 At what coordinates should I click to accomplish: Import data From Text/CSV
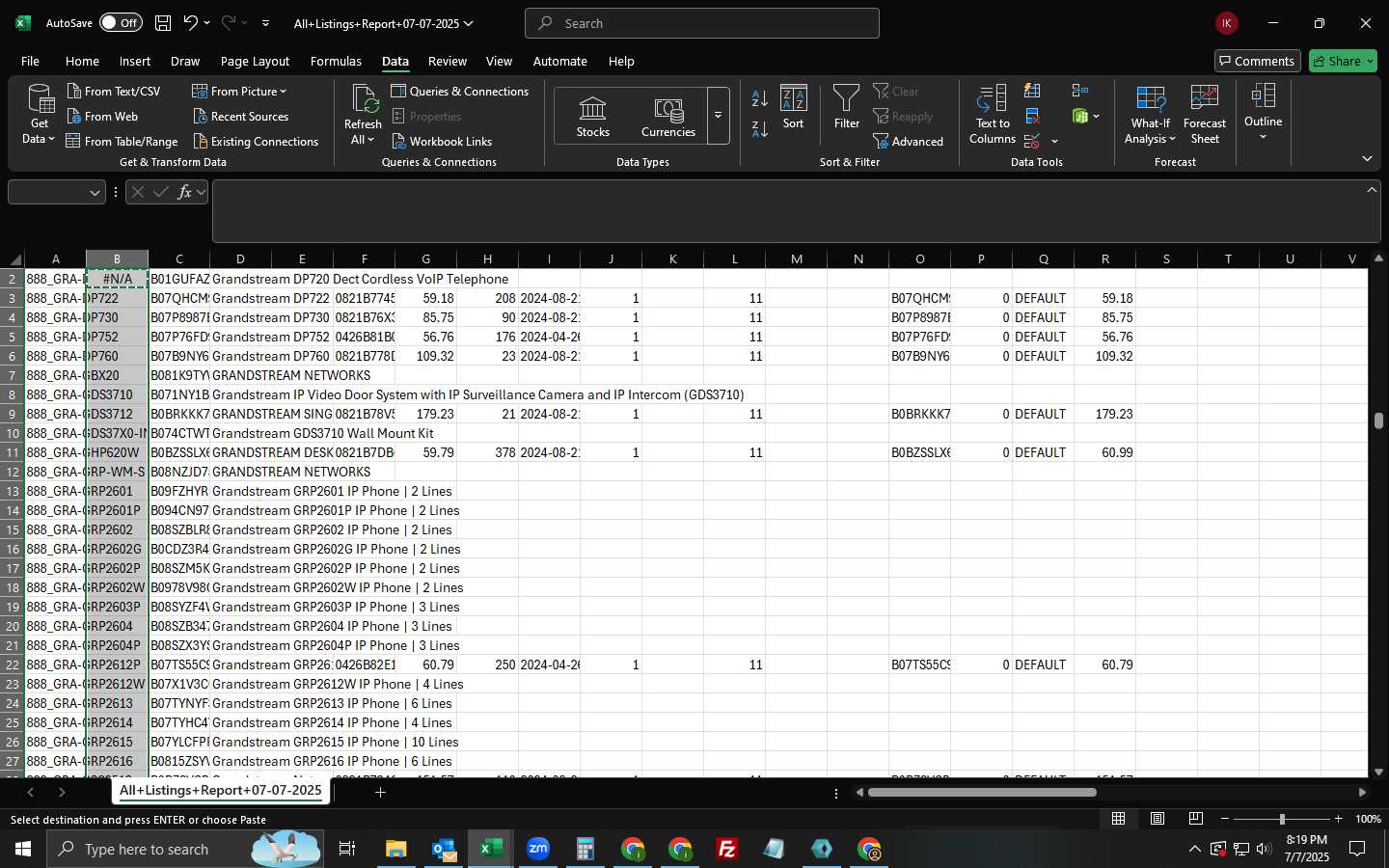(114, 91)
